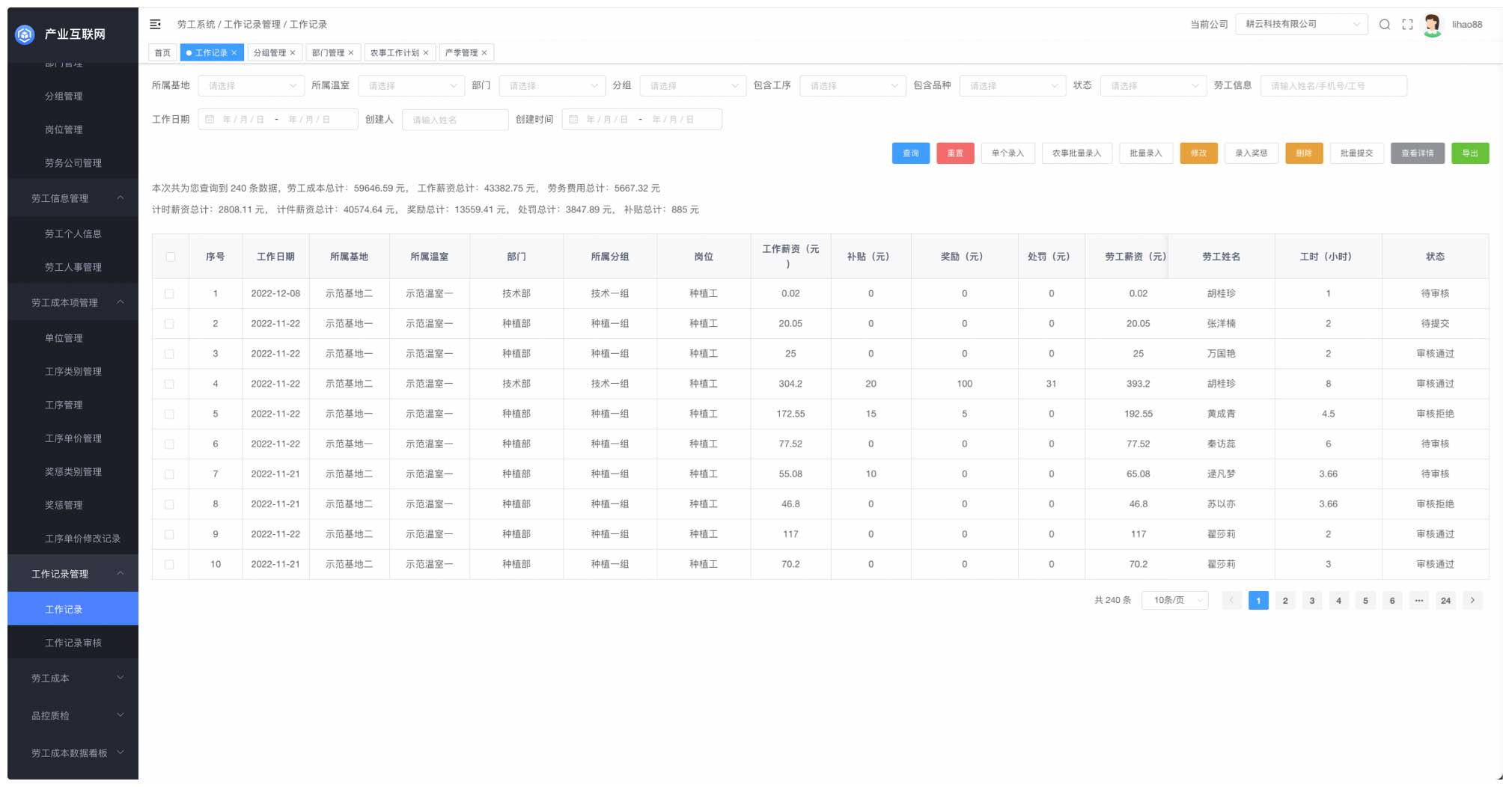Close the 工作记录 tab
This screenshot has width=1512, height=787.
click(234, 53)
